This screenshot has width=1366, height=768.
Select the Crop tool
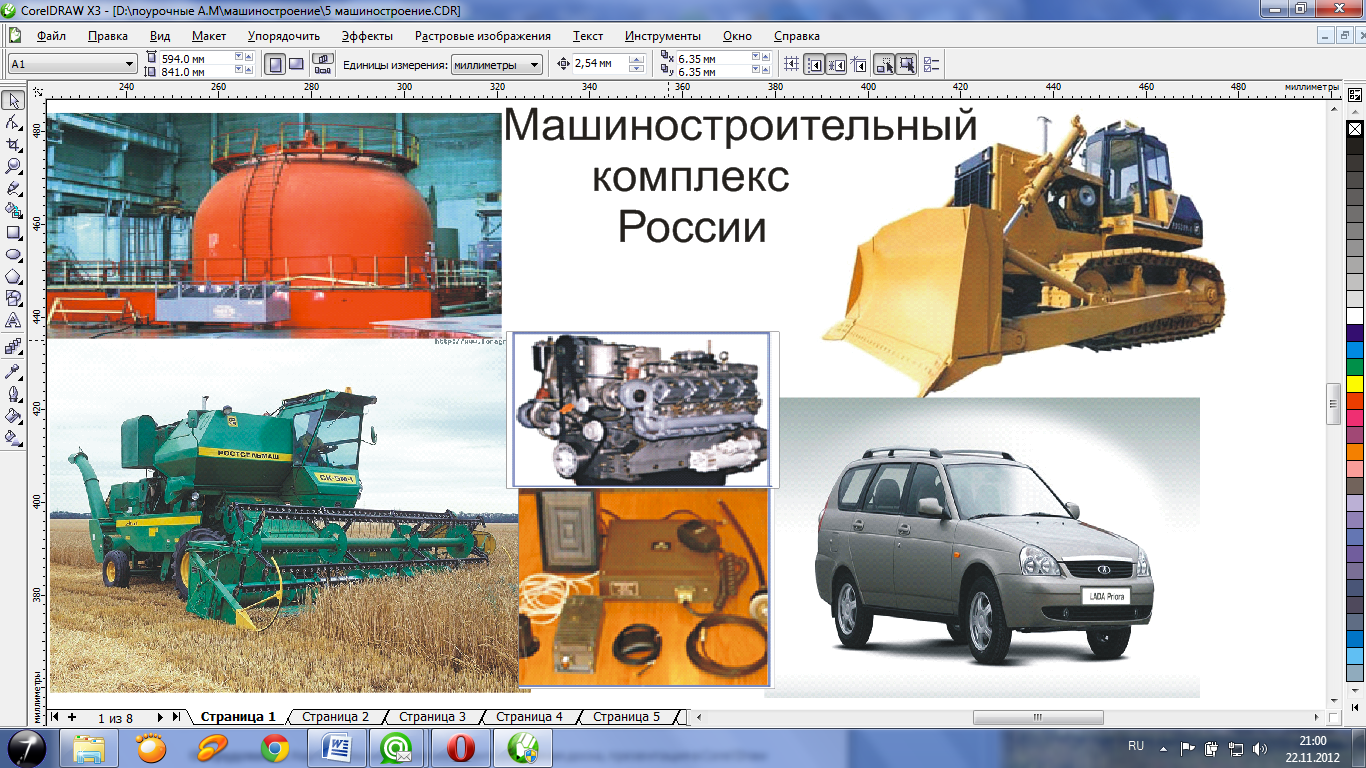[14, 144]
